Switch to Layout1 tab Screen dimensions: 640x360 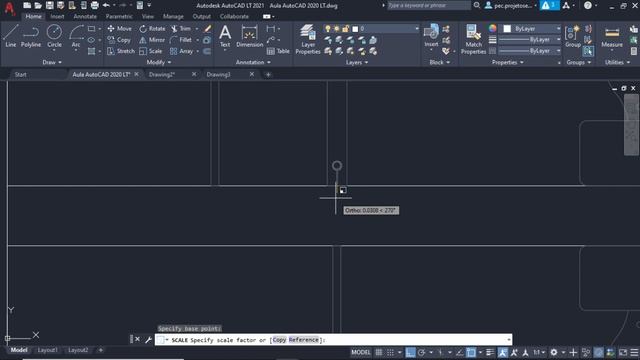pos(47,350)
